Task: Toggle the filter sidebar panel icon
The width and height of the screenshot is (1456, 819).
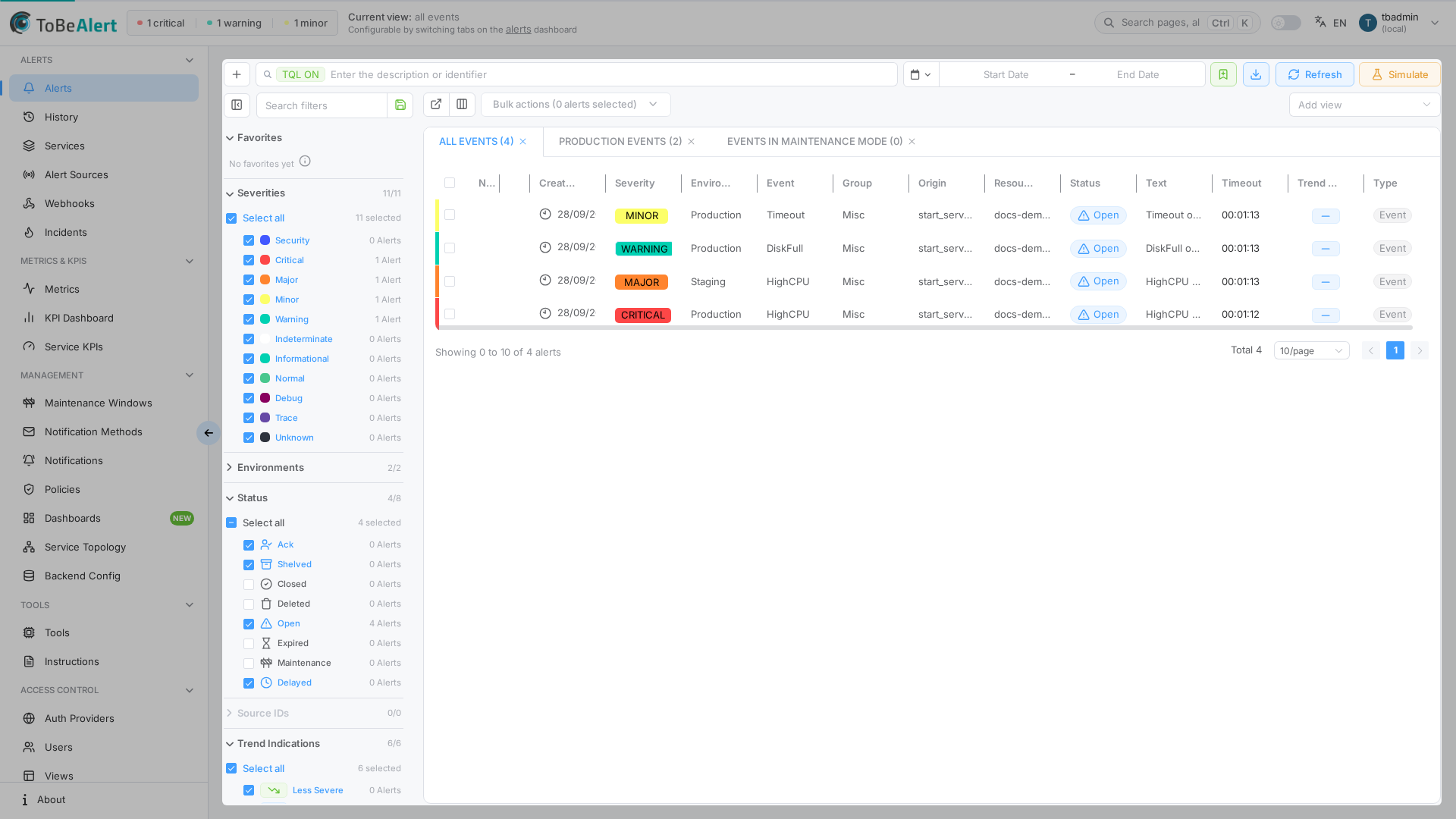Action: pyautogui.click(x=237, y=105)
